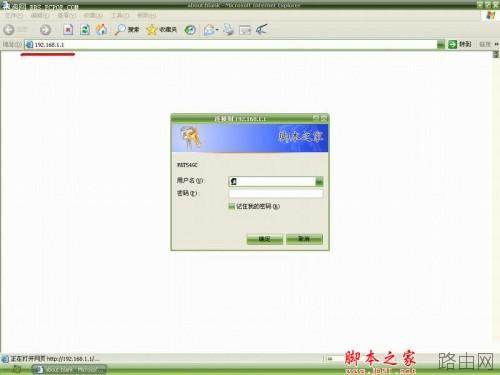Select the Internet Explorer taskbar item

69,369
